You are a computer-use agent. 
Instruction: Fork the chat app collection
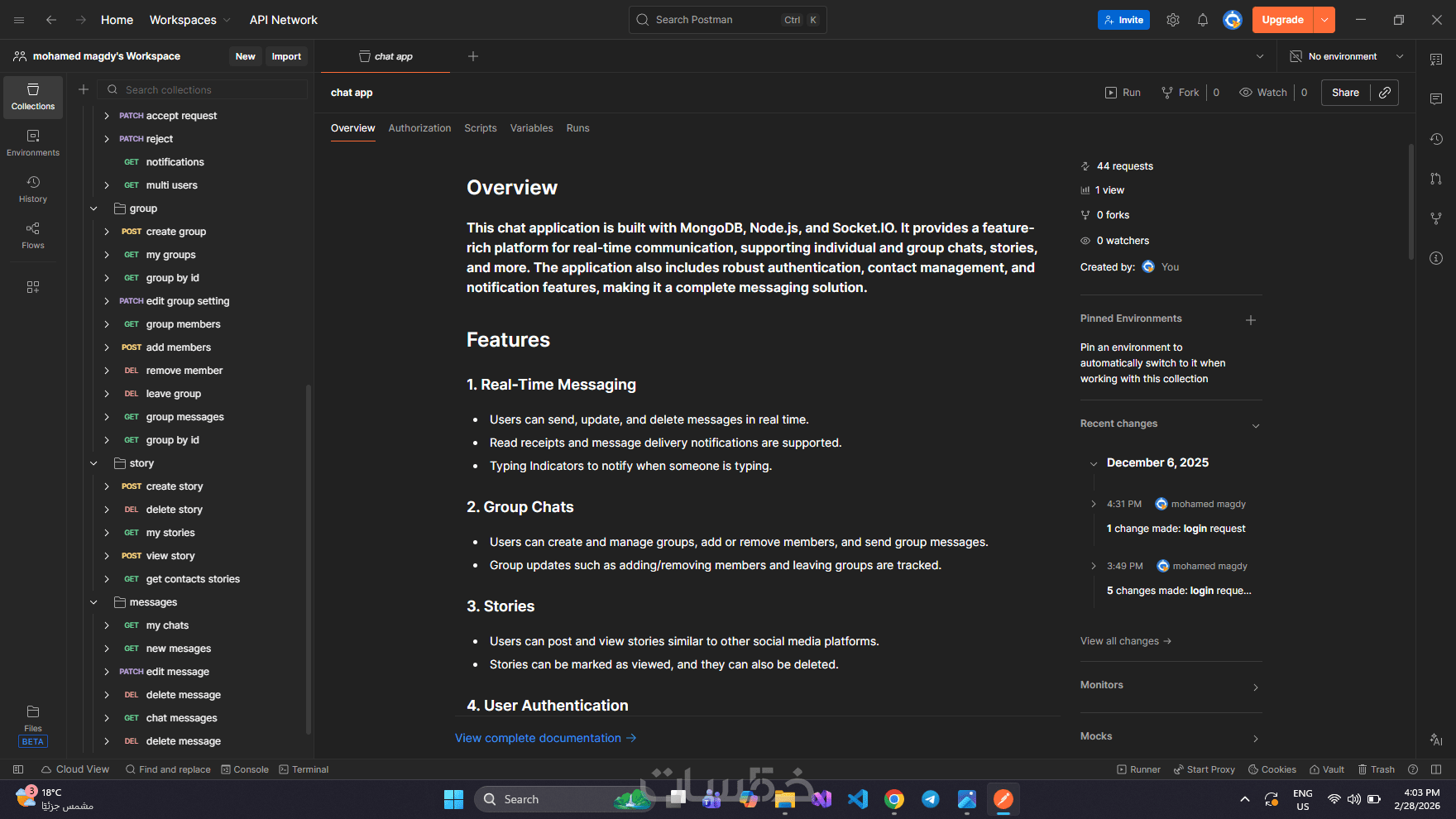pos(1180,93)
